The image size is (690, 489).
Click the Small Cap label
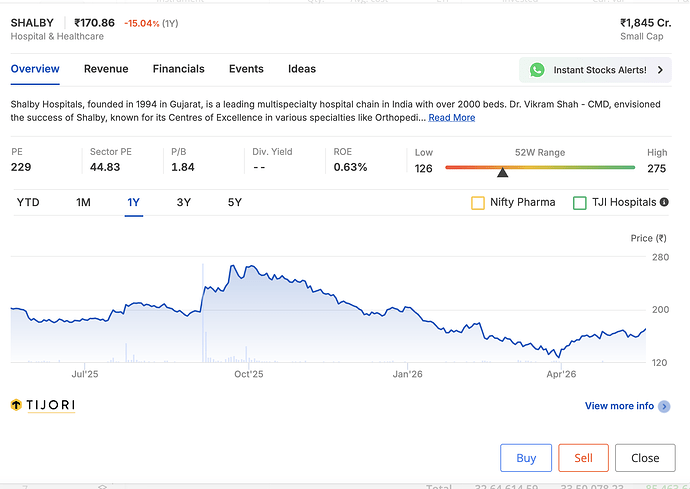click(x=642, y=37)
